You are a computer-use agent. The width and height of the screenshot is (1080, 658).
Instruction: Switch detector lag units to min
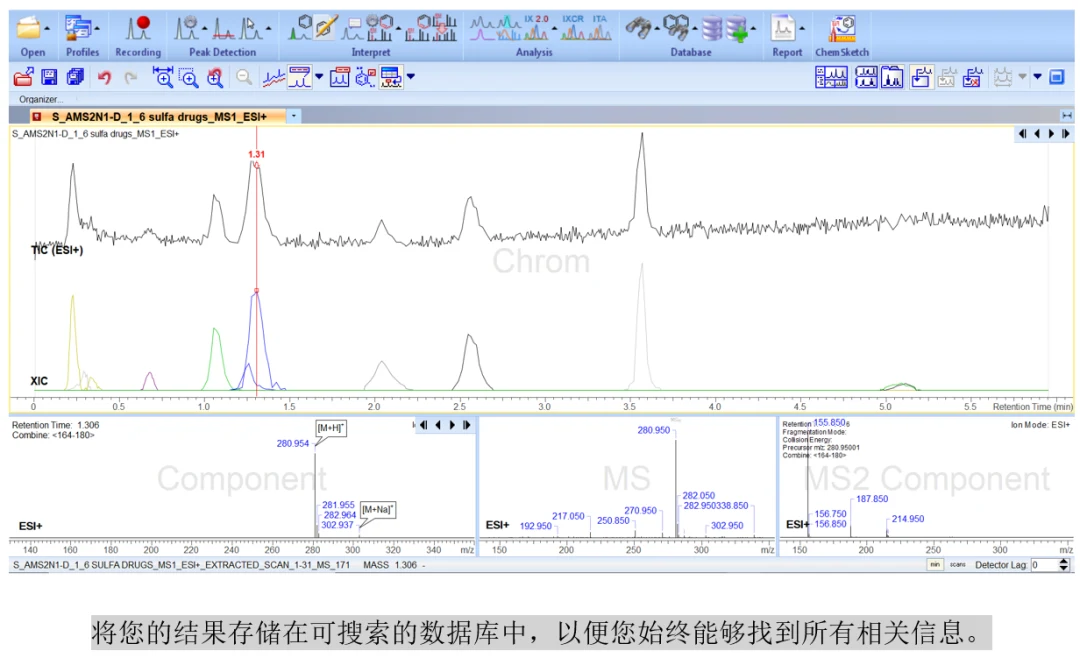[935, 565]
